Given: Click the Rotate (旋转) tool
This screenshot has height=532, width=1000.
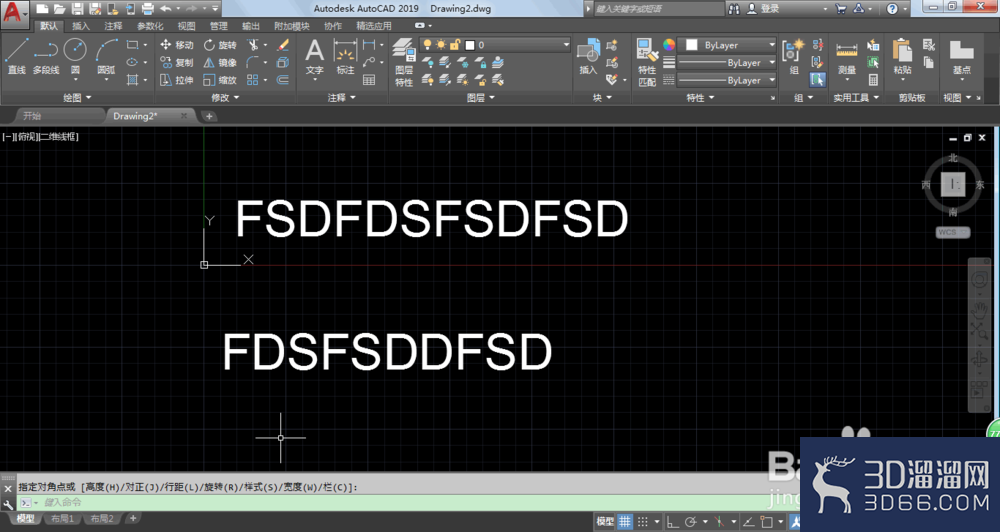Looking at the screenshot, I should coord(219,45).
